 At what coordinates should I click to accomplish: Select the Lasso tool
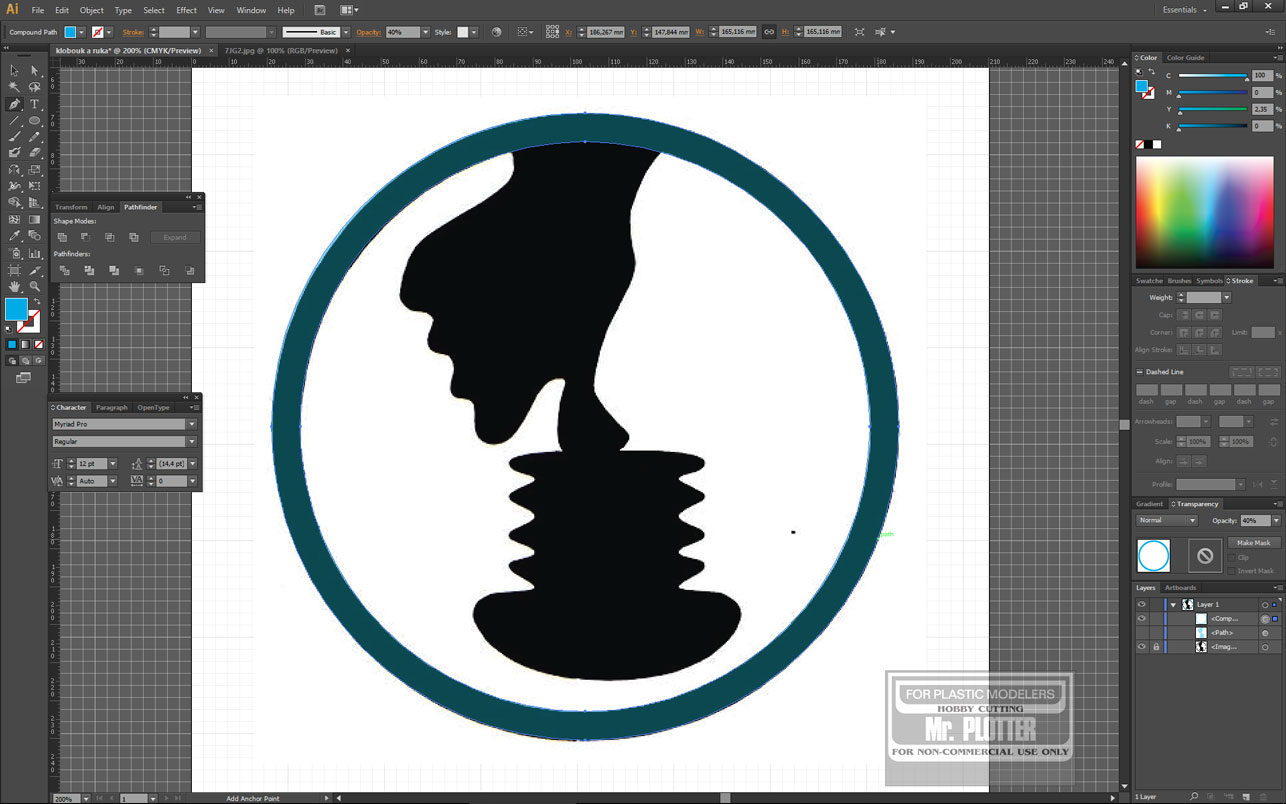[x=34, y=88]
